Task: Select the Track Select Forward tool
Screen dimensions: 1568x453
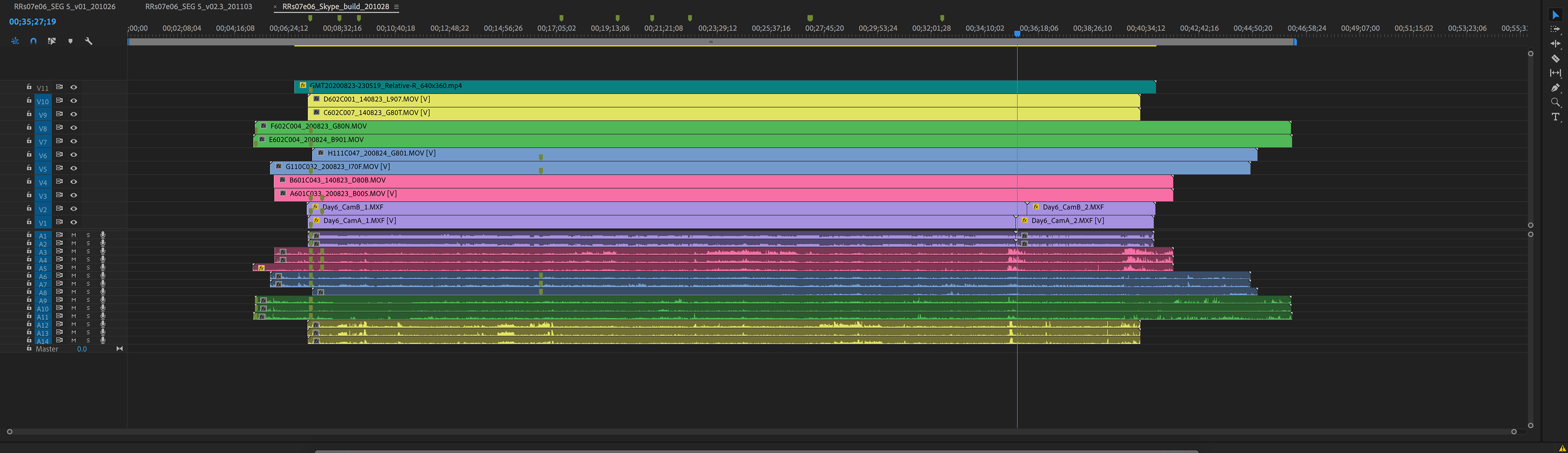Action: [x=1555, y=29]
